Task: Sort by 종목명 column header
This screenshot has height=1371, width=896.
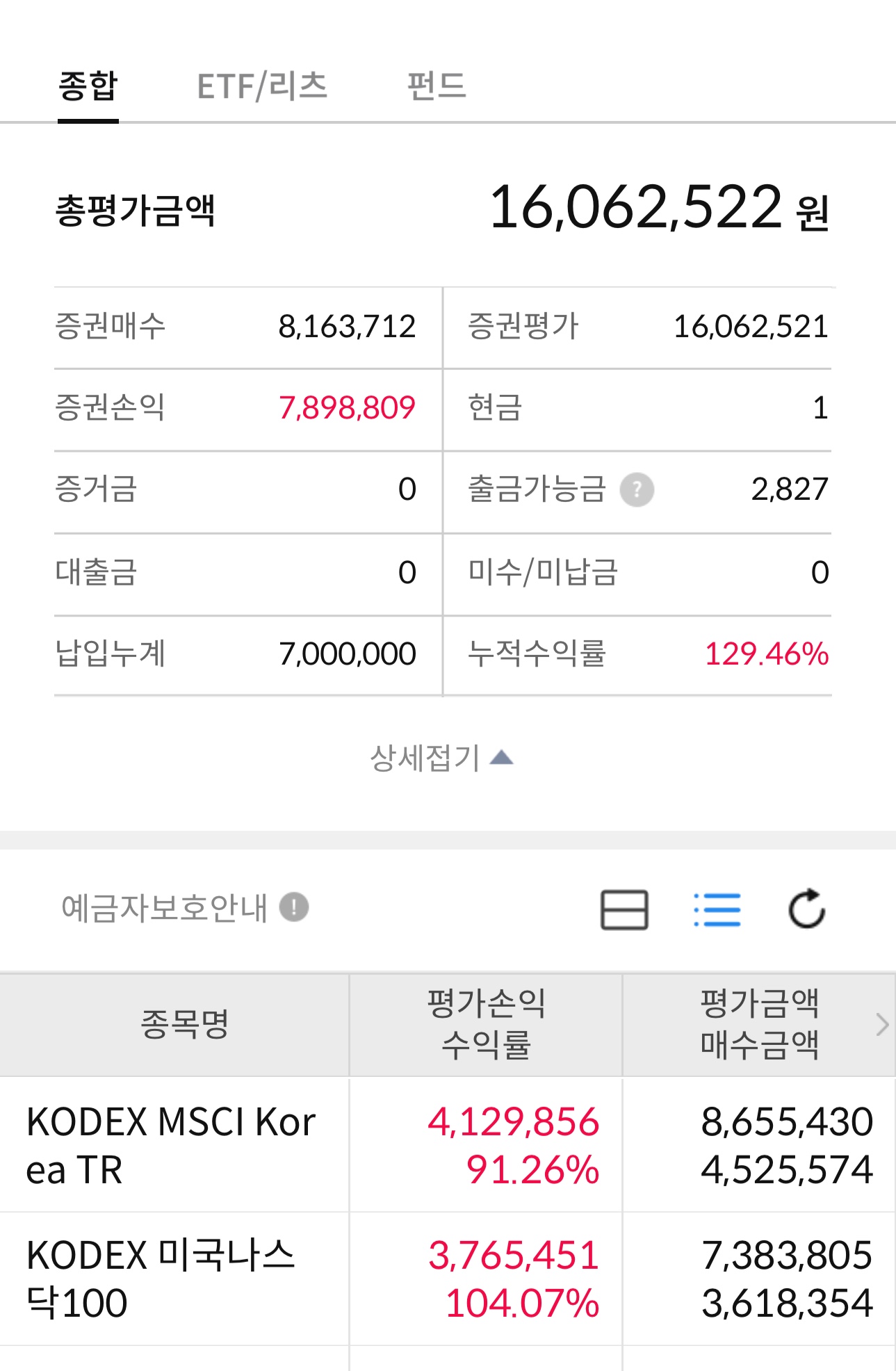Action: coord(184,1024)
